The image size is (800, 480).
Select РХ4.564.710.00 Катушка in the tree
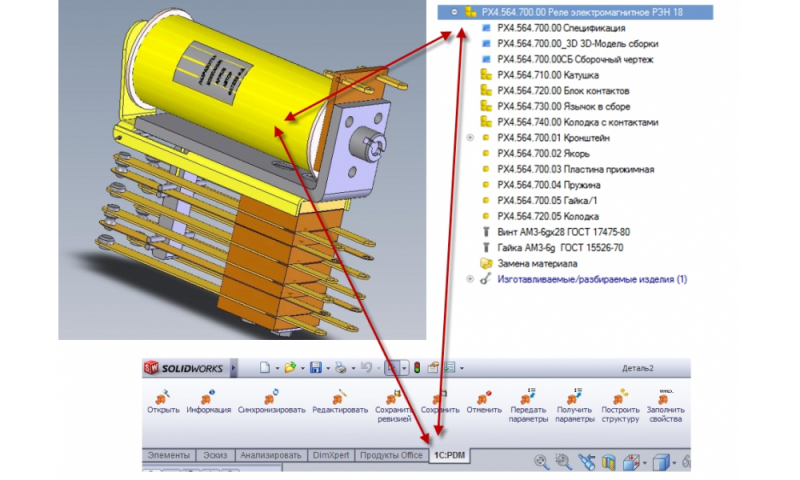click(547, 75)
